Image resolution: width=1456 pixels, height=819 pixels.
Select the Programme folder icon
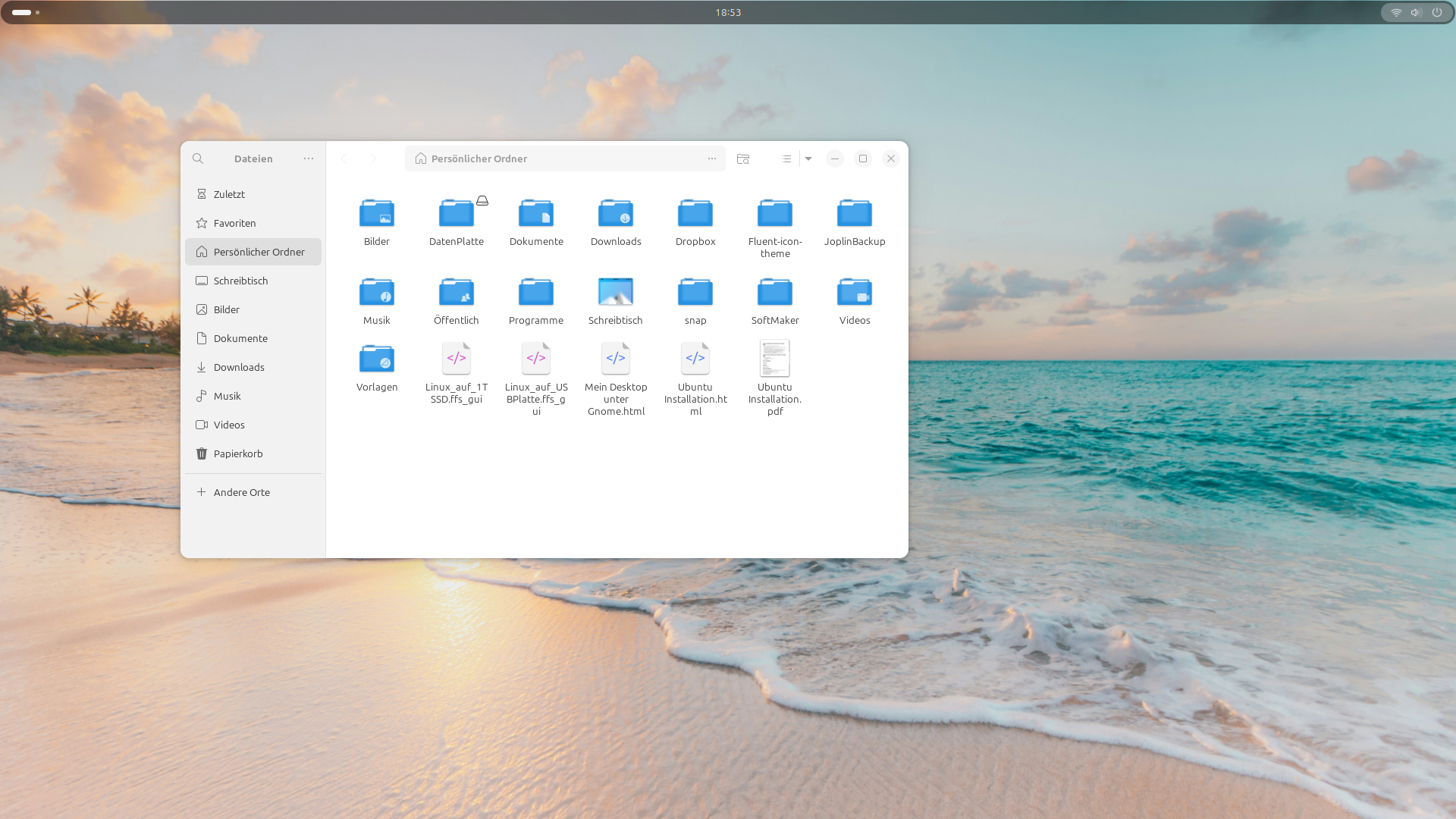coord(536,292)
